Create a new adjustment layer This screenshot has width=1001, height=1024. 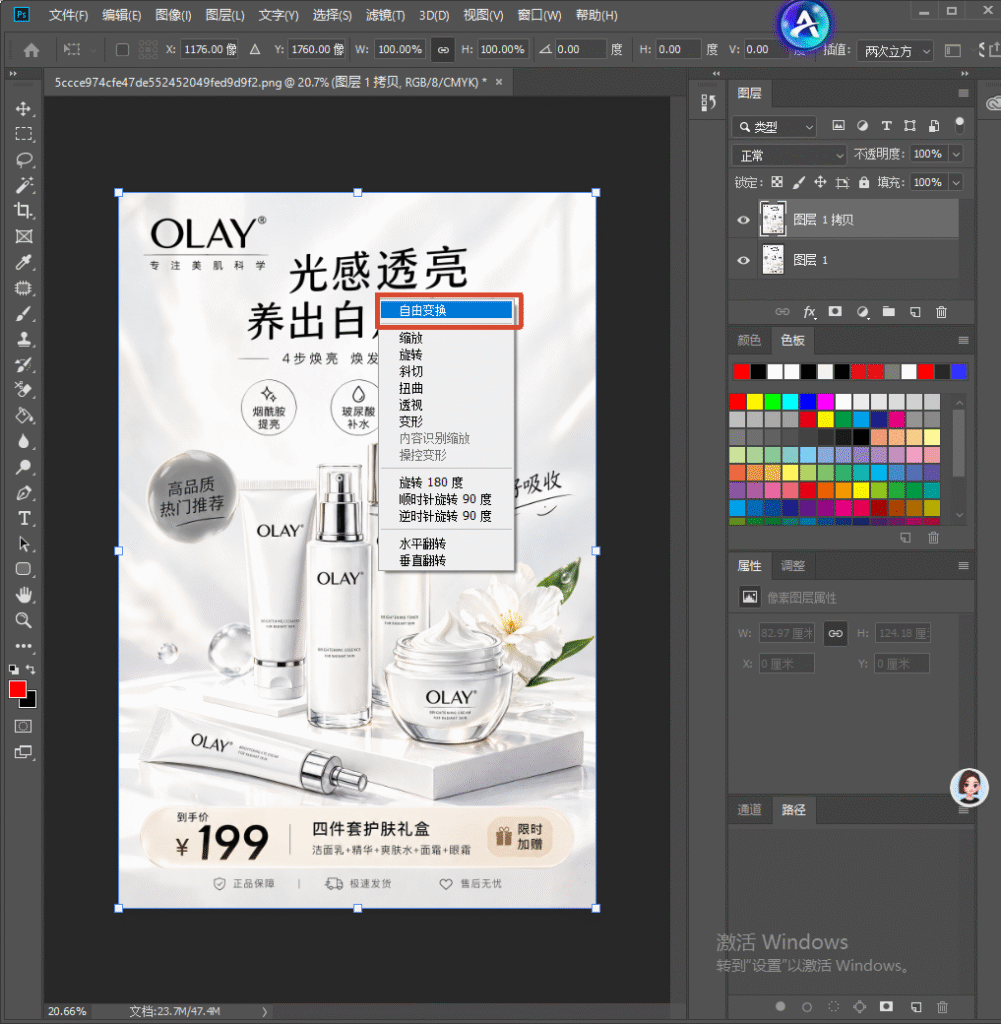(x=863, y=312)
